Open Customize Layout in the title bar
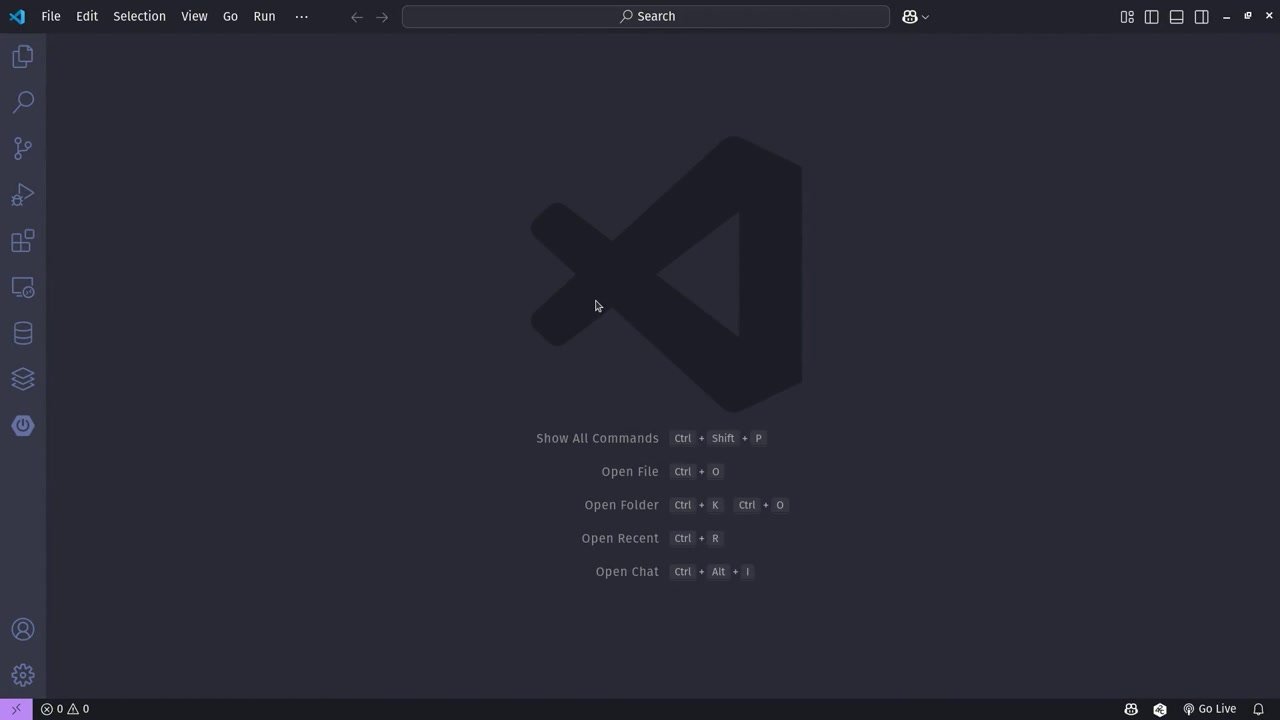 click(x=1127, y=17)
